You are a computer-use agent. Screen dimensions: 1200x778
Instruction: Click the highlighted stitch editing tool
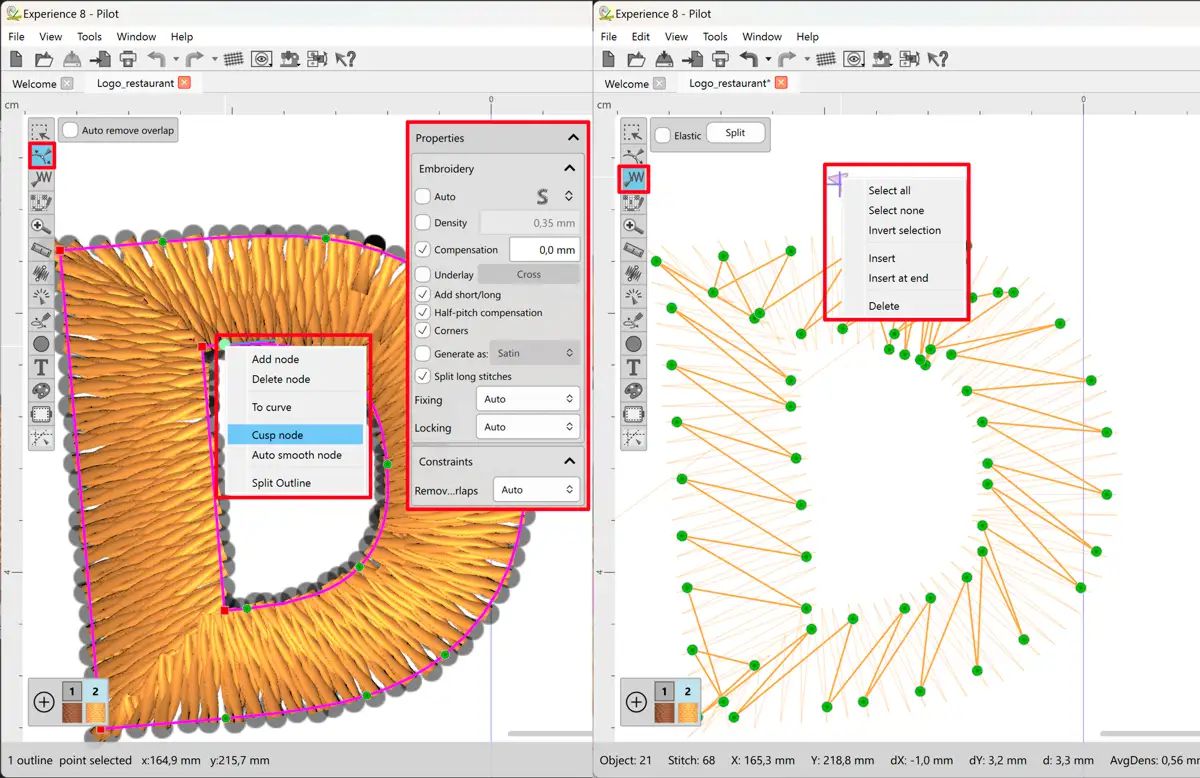pos(633,179)
